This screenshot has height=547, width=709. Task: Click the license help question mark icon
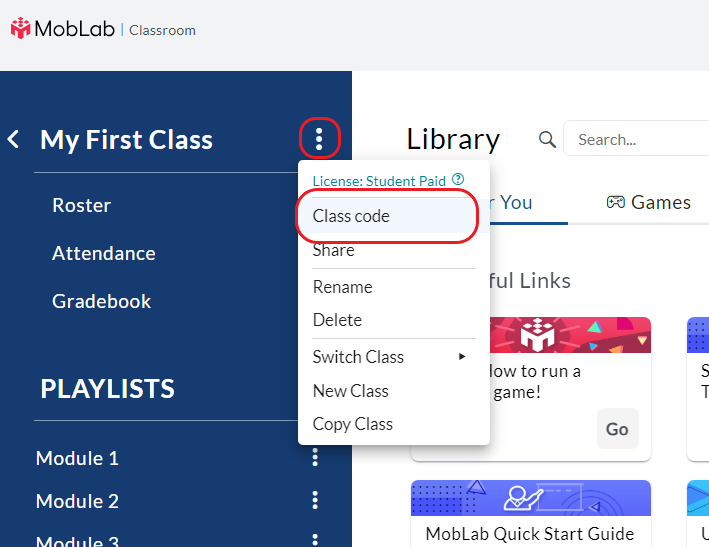(458, 179)
